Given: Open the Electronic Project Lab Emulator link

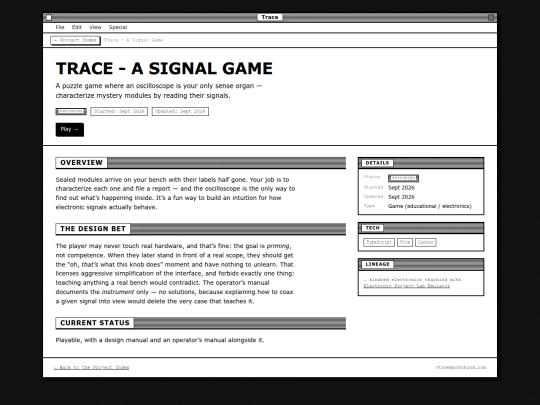Looking at the screenshot, I should coord(407,286).
